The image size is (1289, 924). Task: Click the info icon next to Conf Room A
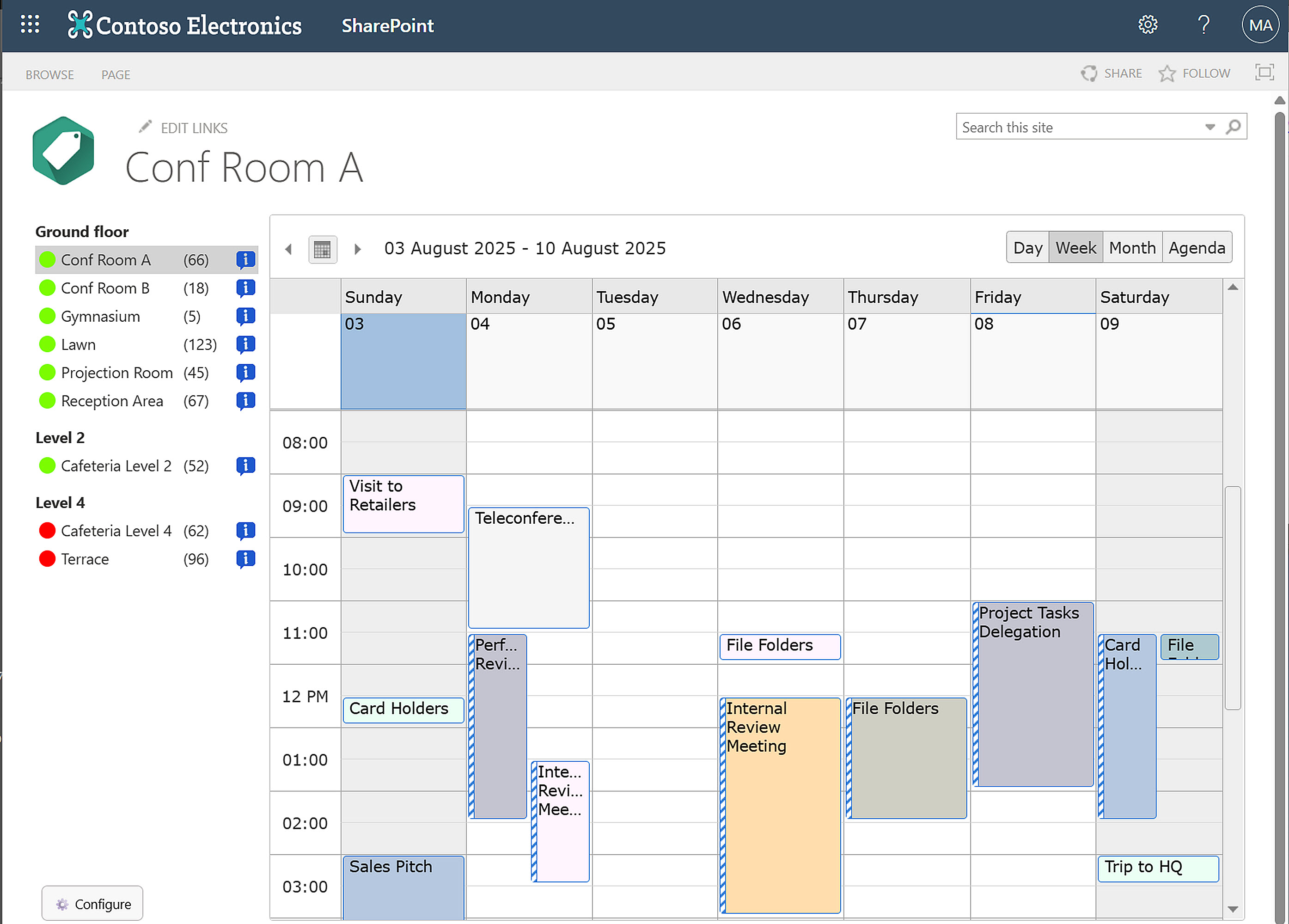point(245,260)
